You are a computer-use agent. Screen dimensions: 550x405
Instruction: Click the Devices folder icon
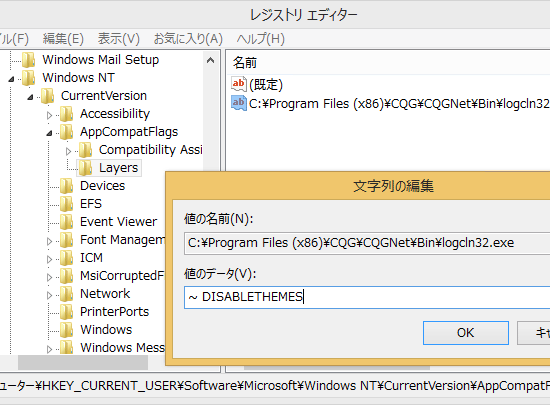tap(66, 186)
